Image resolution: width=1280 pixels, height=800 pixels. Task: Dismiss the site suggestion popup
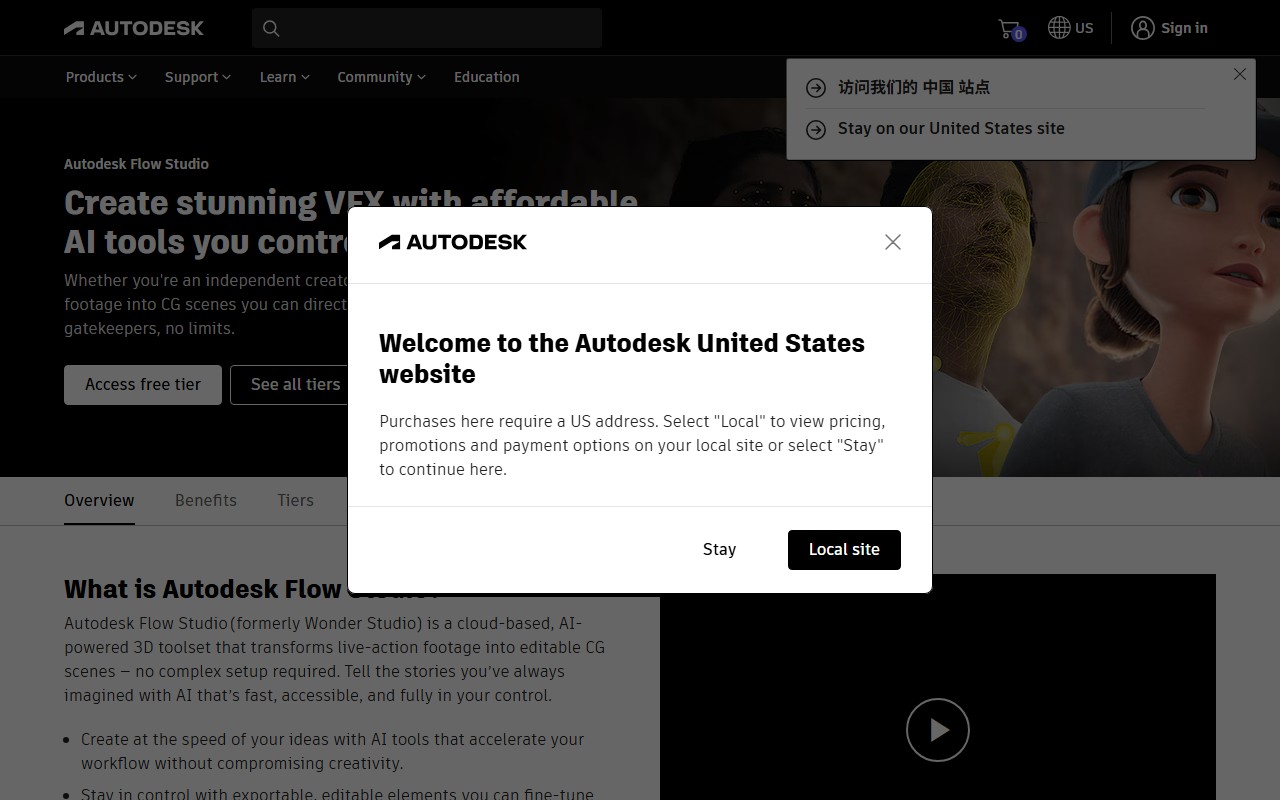point(1240,74)
